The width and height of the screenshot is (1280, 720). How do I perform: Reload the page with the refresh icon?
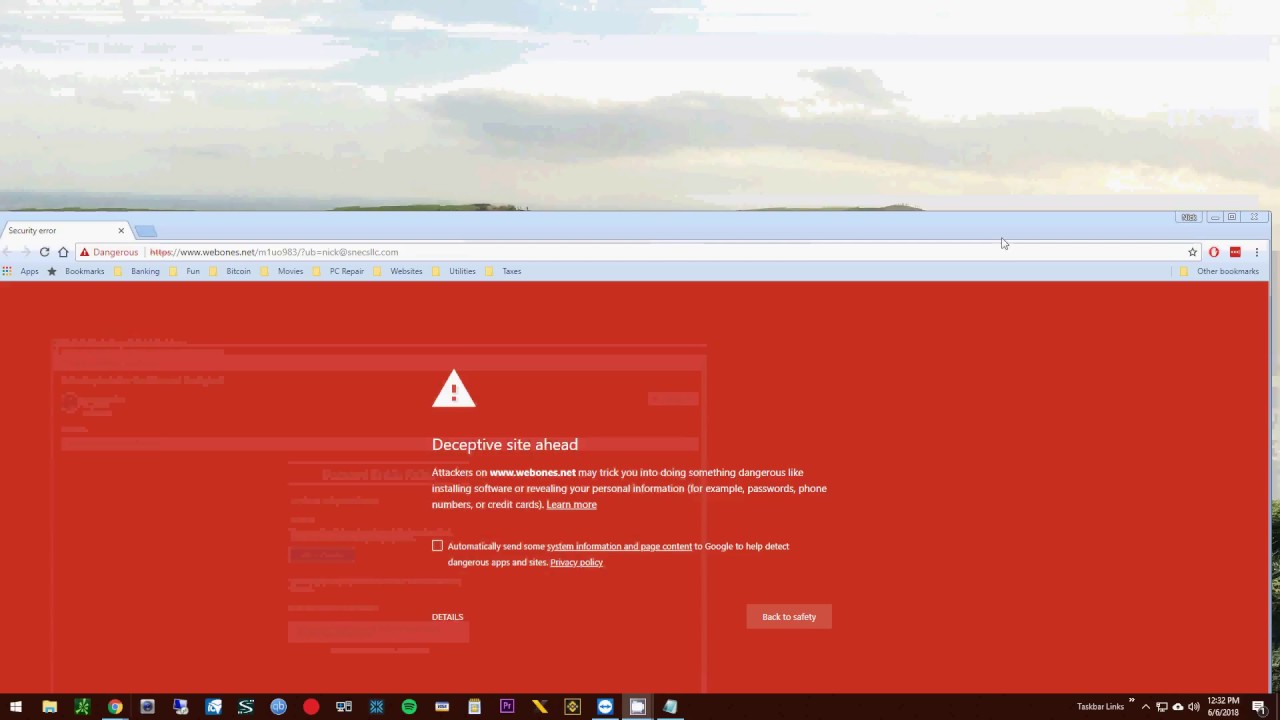point(44,252)
